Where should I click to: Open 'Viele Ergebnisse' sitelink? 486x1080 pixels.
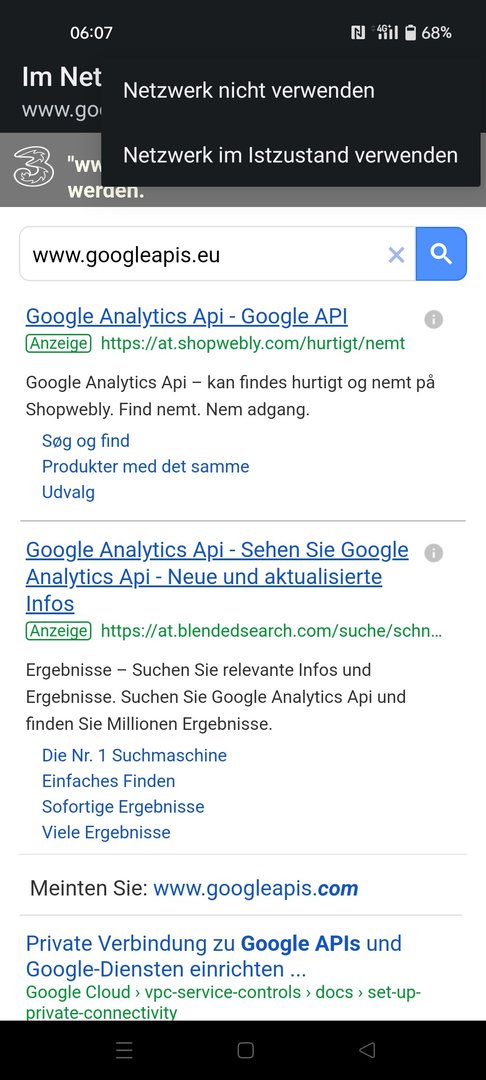pos(106,832)
